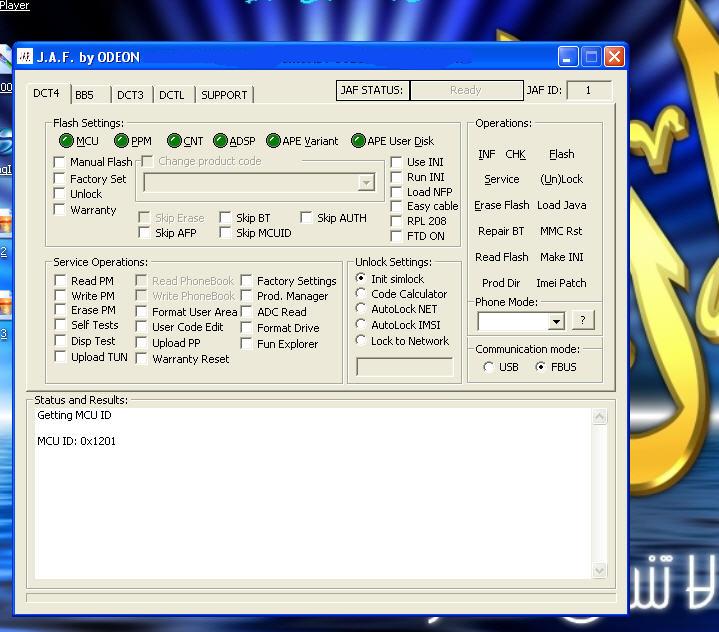Click the status log scrollbar up arrow
Screen dimensions: 719x632
(599, 417)
